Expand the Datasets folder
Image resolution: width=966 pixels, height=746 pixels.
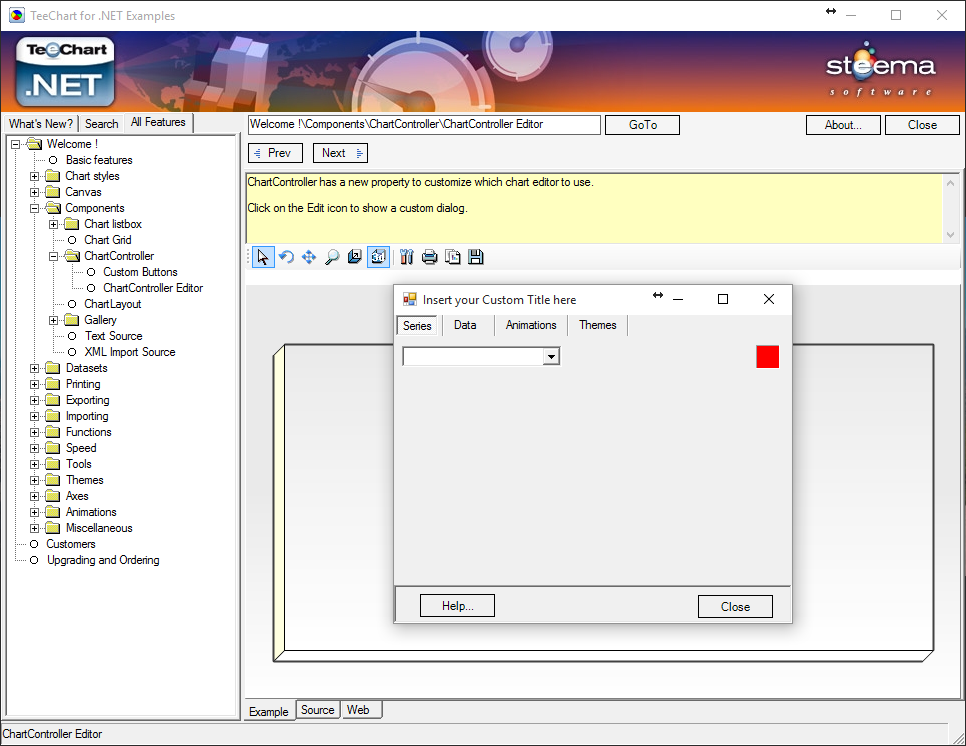34,368
